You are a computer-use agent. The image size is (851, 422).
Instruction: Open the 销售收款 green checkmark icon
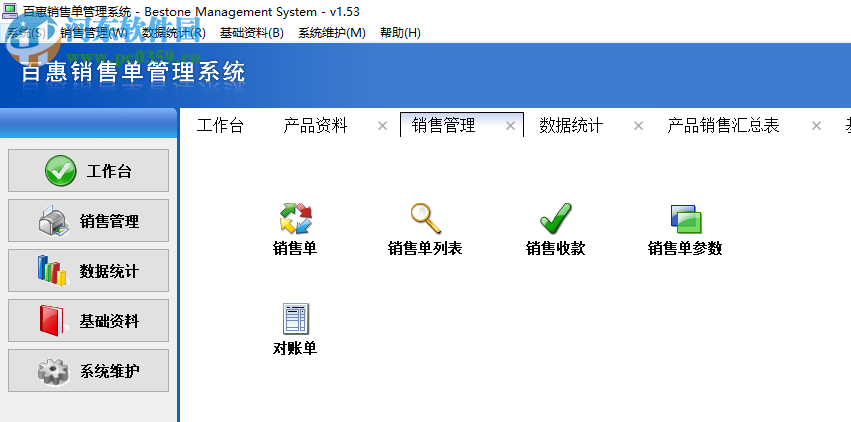[555, 218]
